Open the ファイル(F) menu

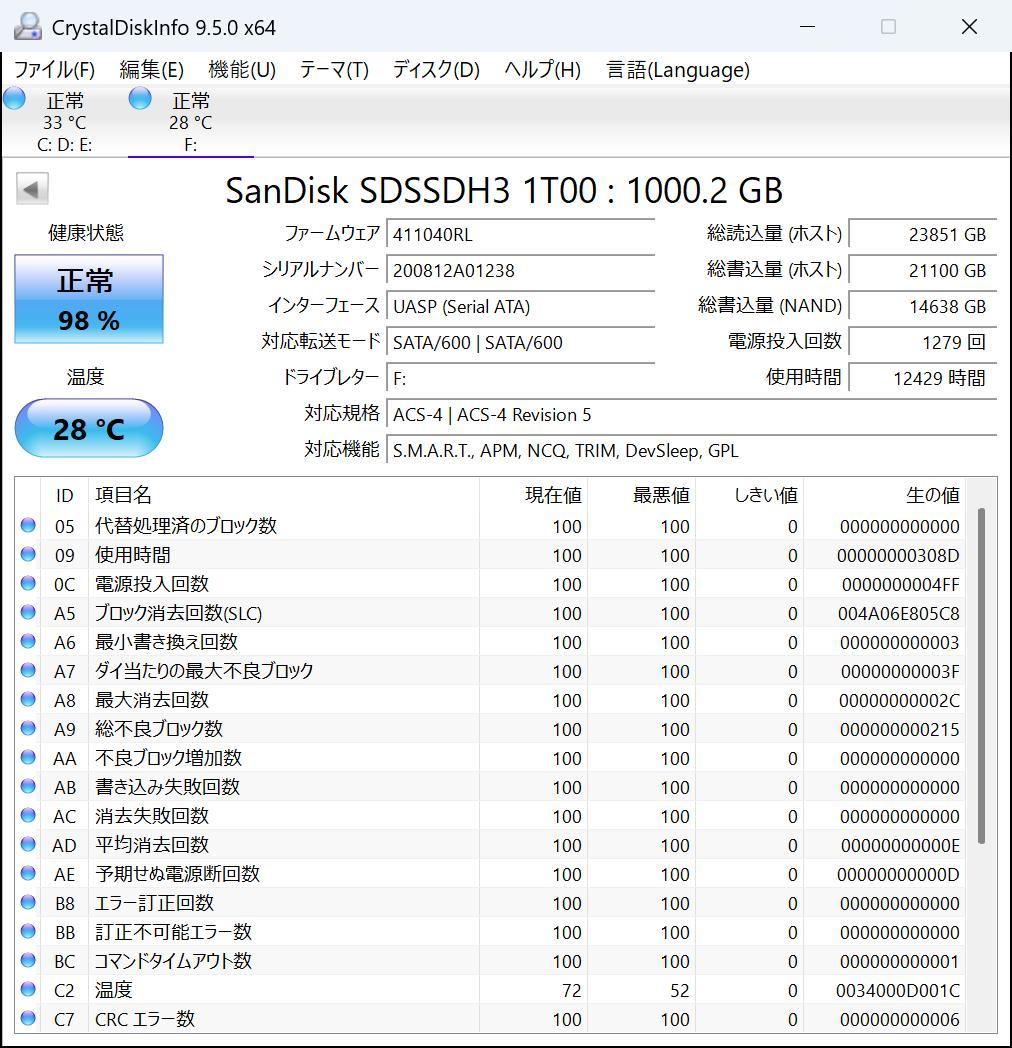point(55,70)
